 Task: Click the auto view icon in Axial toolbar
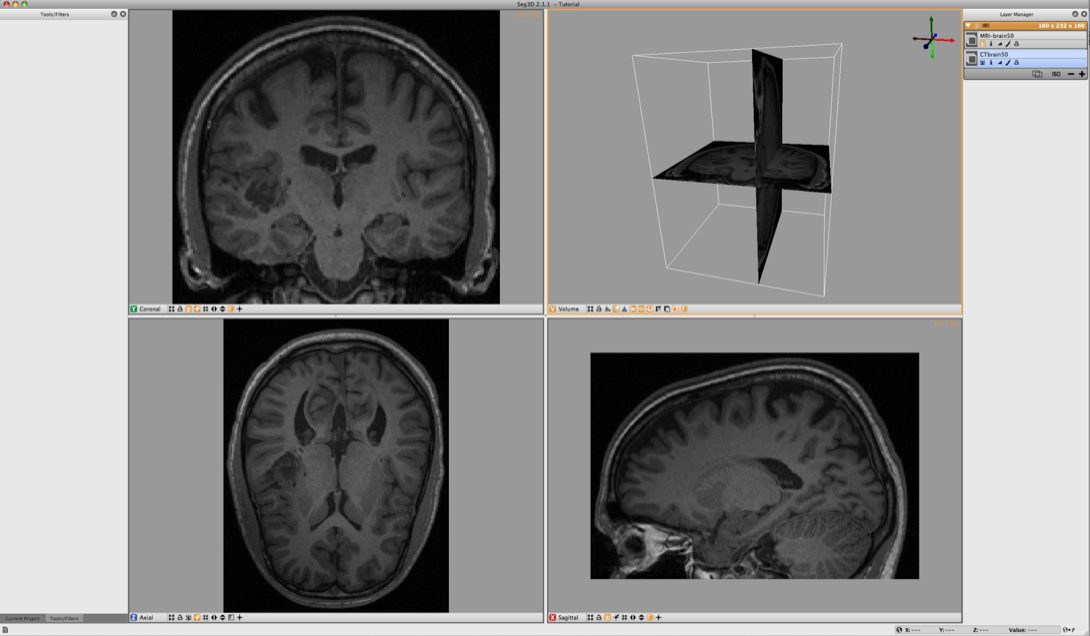(x=171, y=617)
